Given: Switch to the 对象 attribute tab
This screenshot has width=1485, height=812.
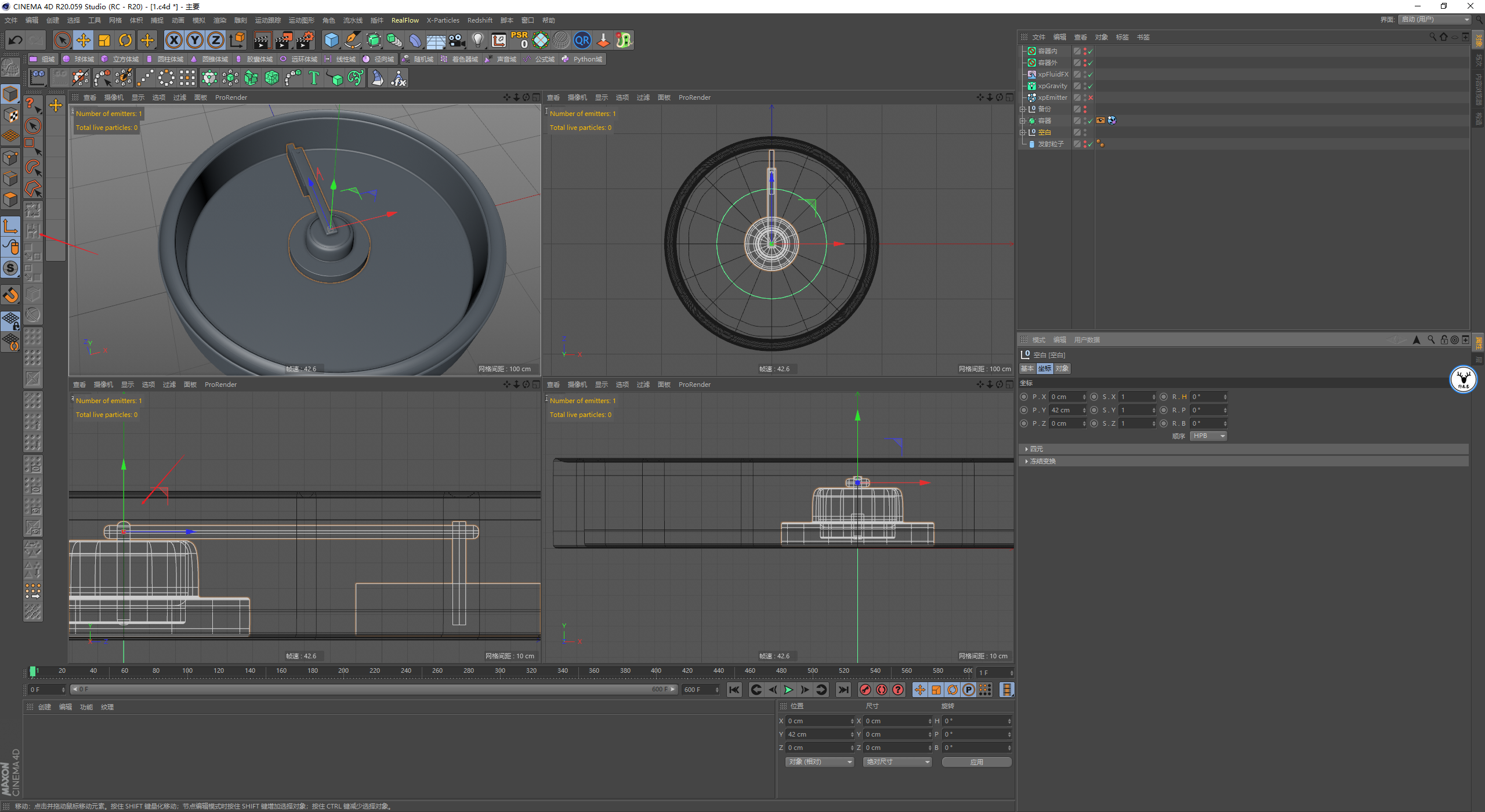Looking at the screenshot, I should tap(1062, 369).
